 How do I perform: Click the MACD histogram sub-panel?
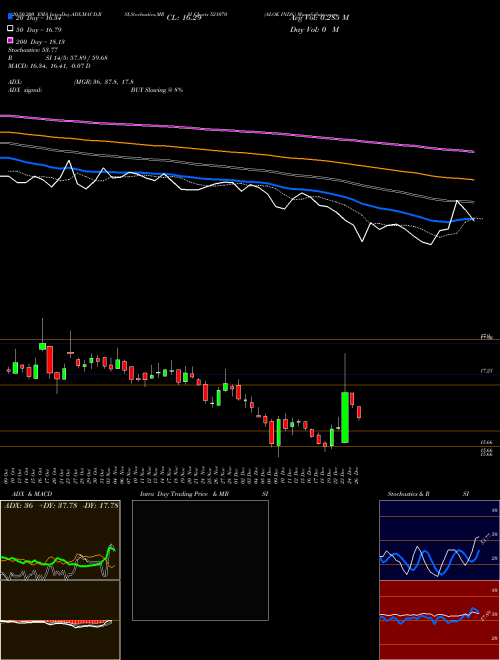(x=60, y=620)
